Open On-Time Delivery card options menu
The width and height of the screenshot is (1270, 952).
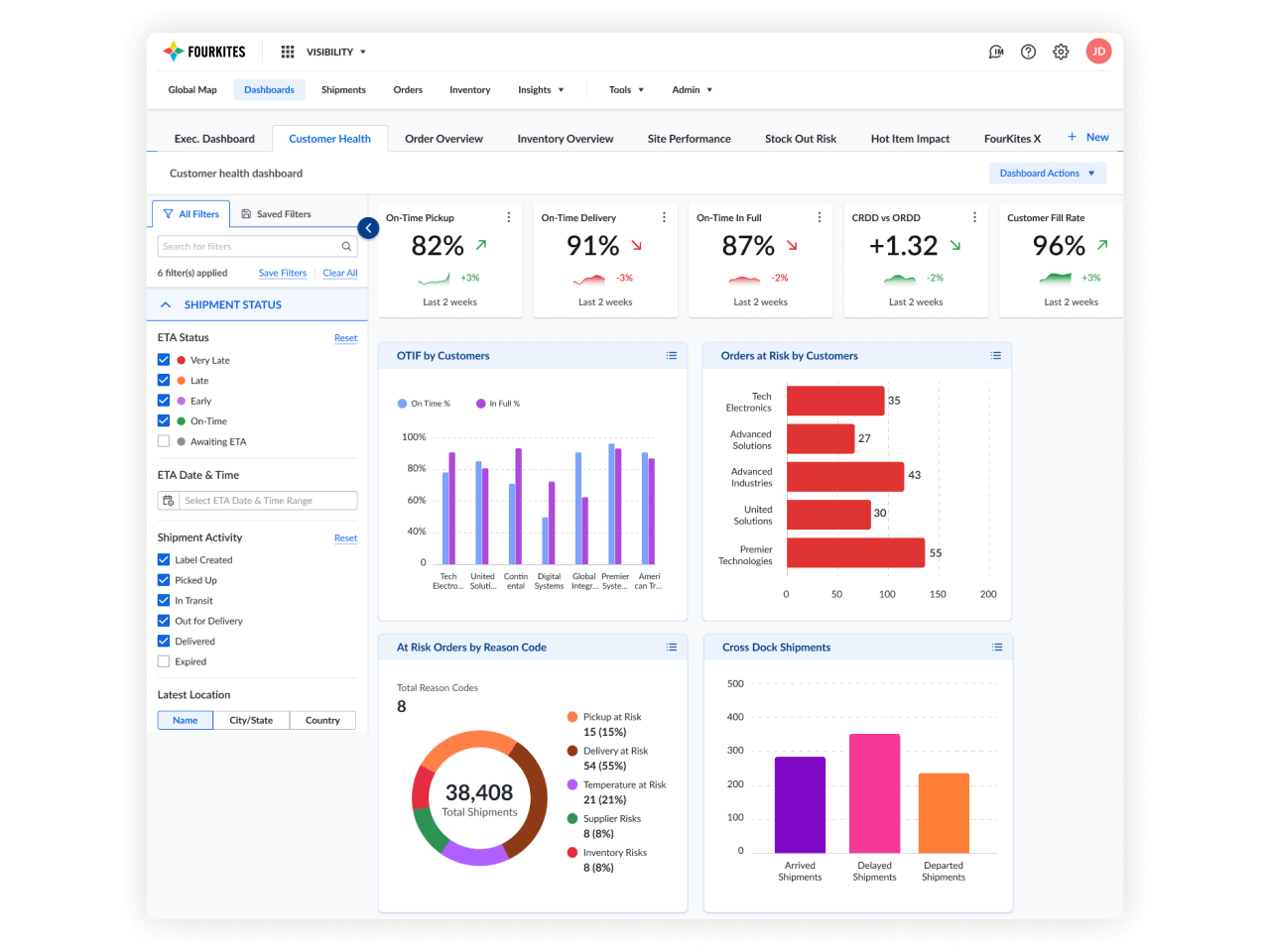(x=664, y=217)
